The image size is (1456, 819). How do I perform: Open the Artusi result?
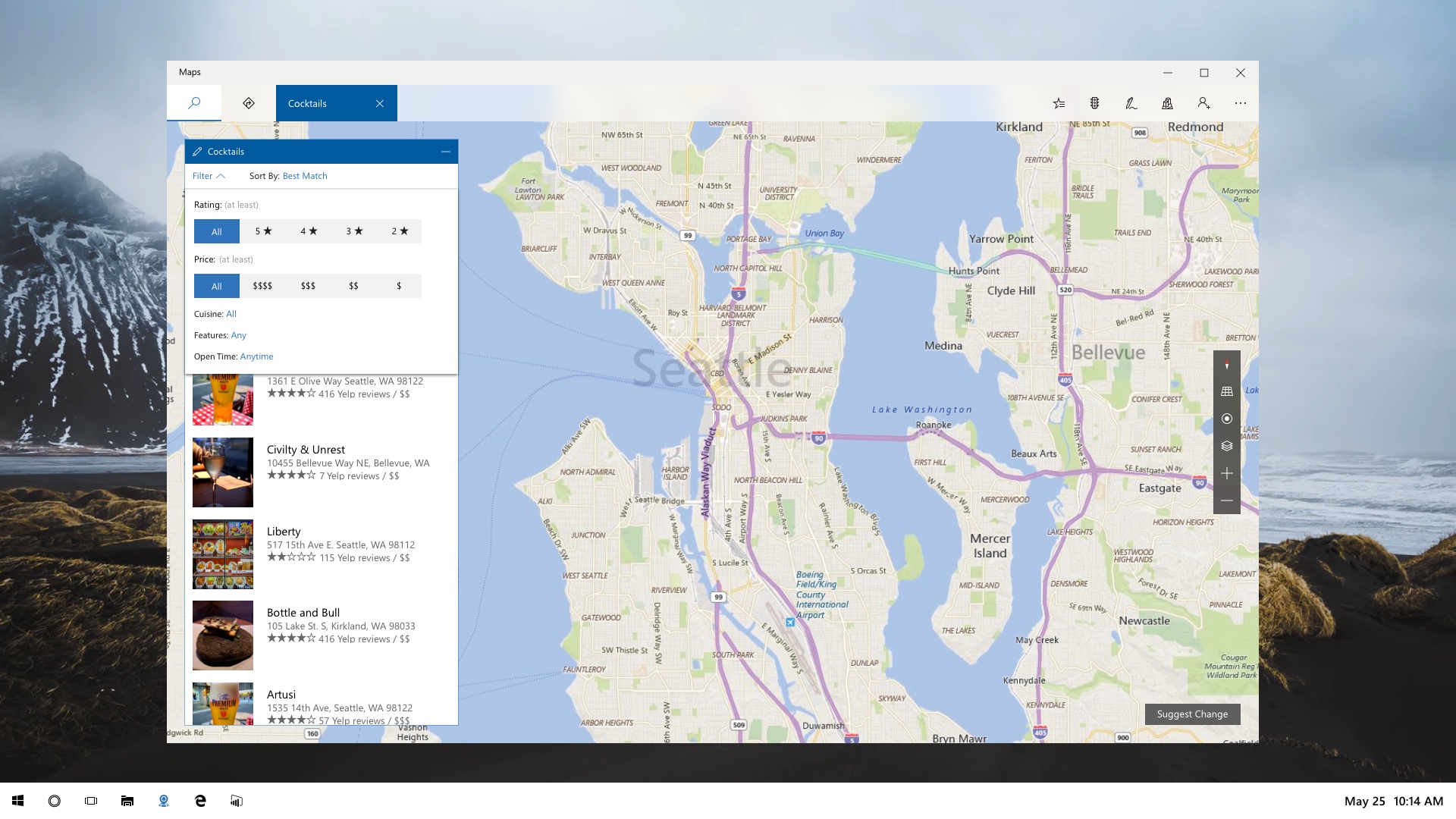(x=322, y=704)
